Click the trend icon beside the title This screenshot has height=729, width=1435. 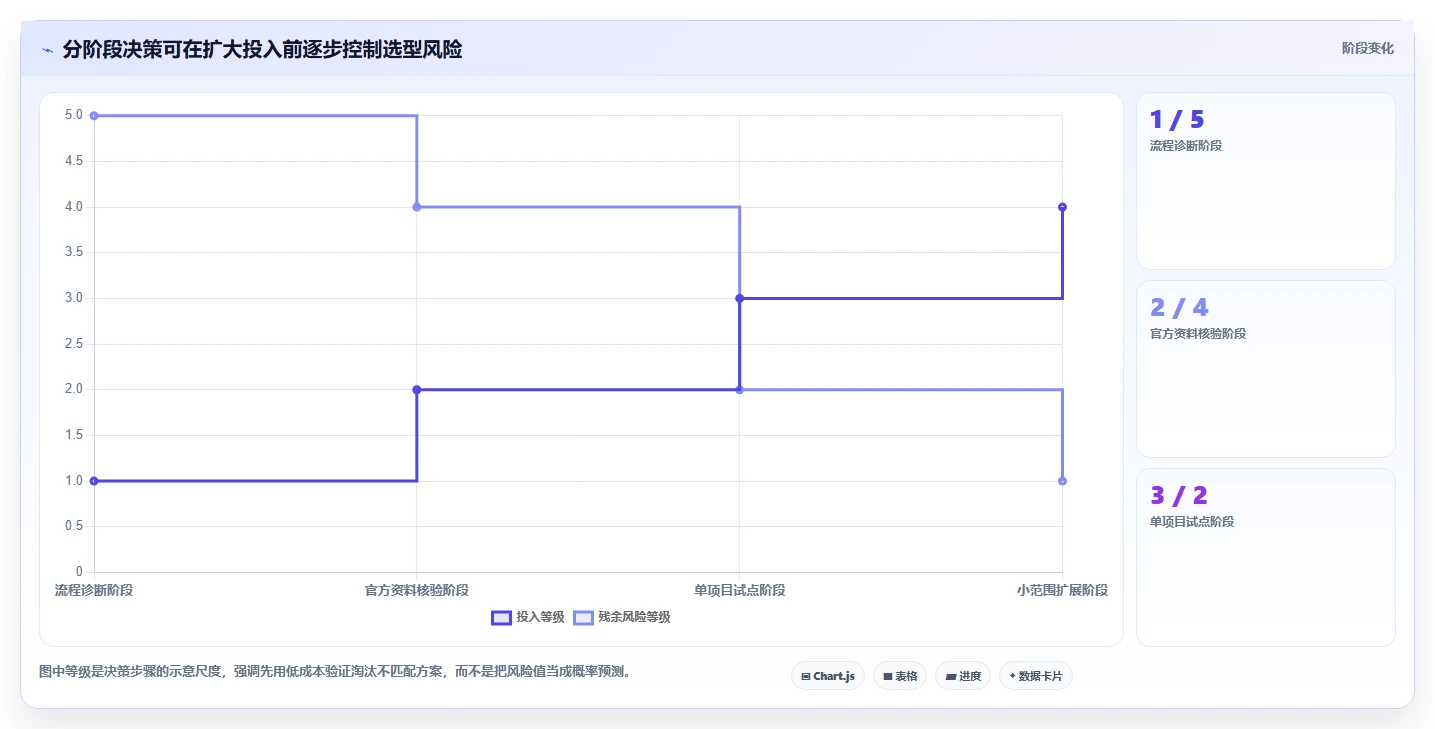tap(47, 50)
